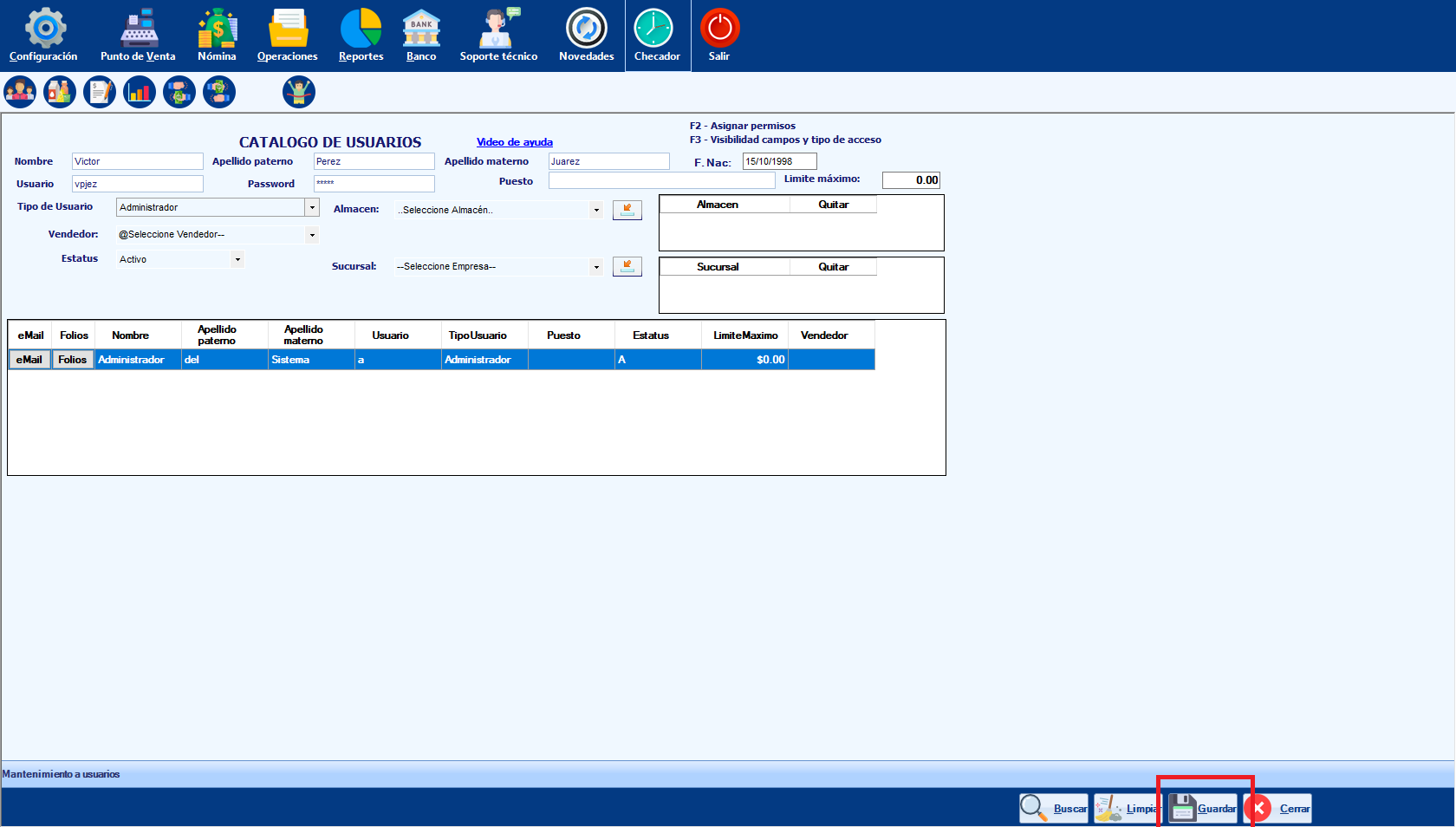Click the Apellido materno field
Screen dimensions: 1456x827
coord(609,161)
